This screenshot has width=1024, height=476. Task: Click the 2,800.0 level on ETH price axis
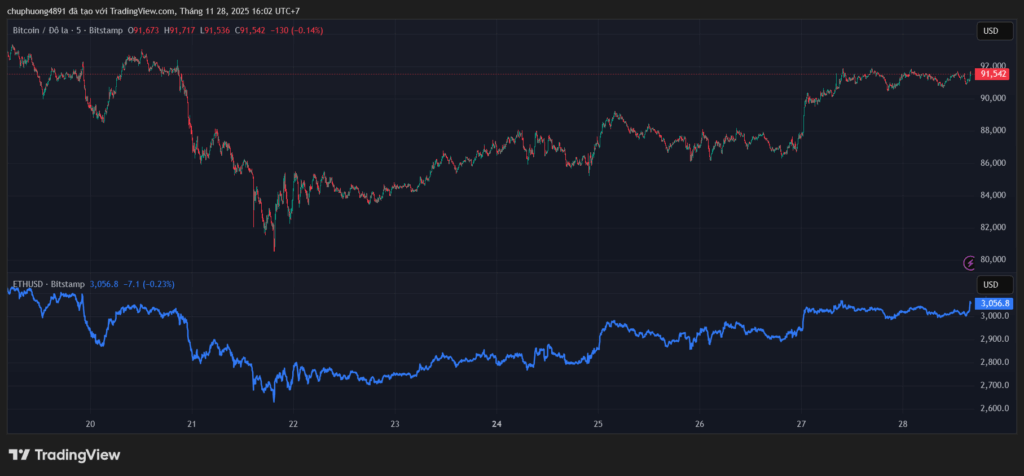coord(992,362)
